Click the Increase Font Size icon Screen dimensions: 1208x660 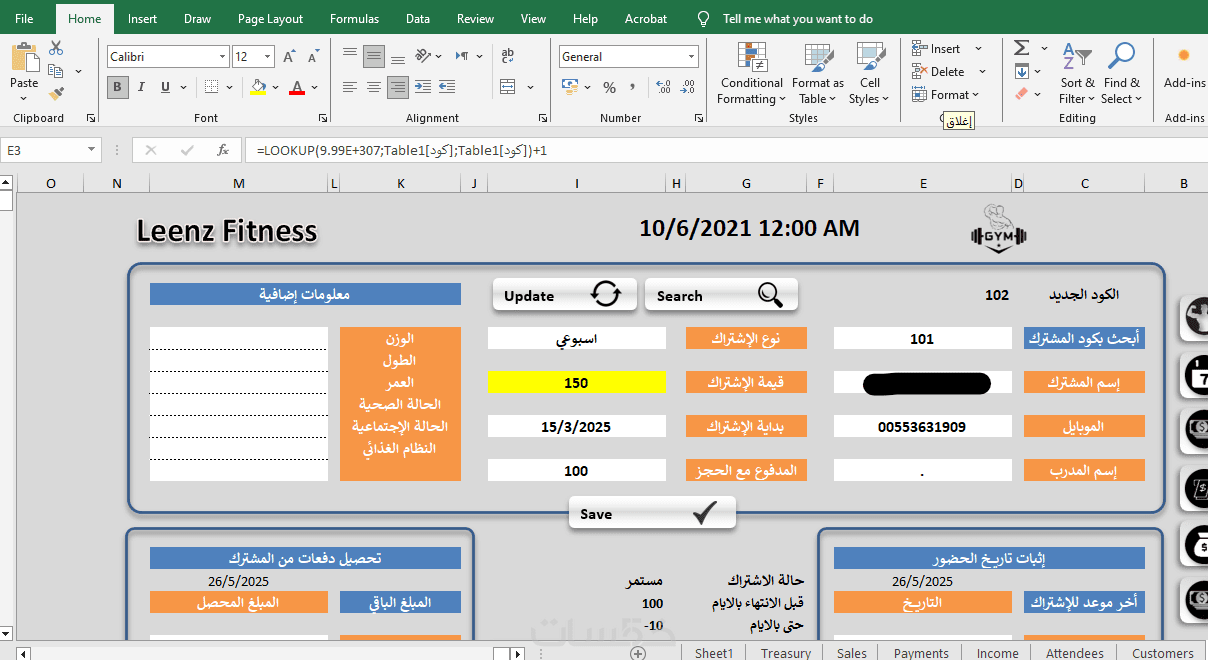tap(288, 57)
